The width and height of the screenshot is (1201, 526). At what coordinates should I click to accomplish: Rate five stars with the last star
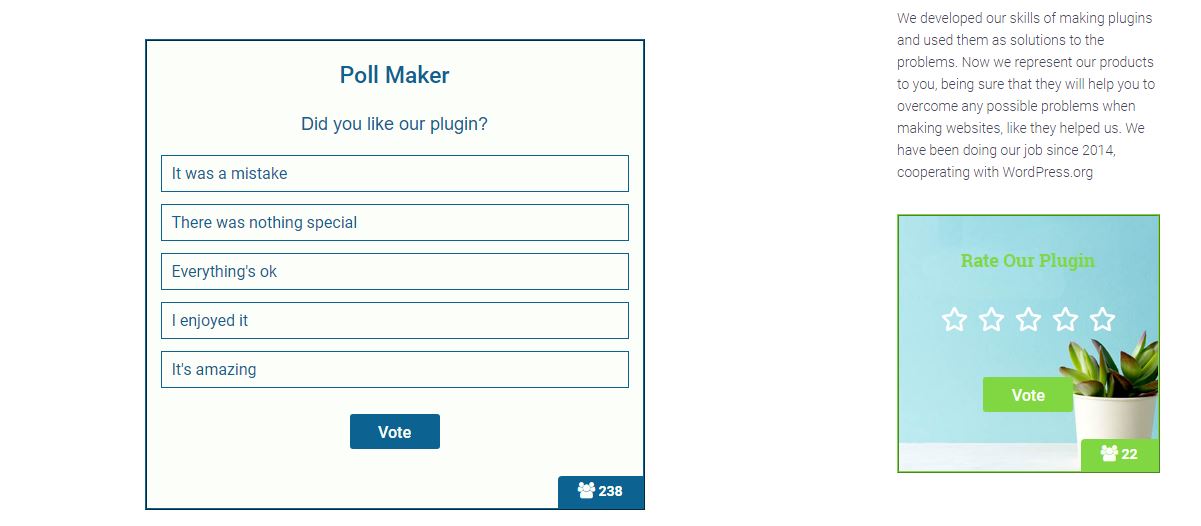tap(1102, 319)
